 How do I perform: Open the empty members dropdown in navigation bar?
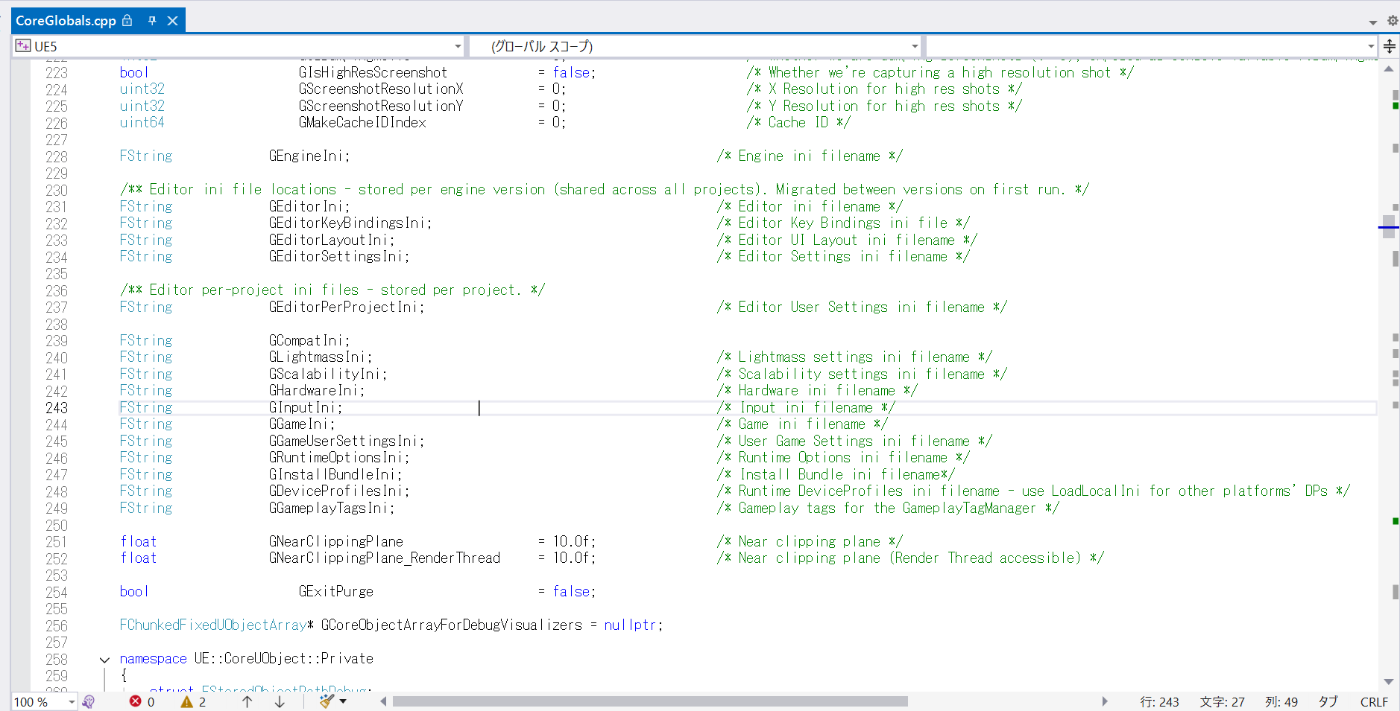tap(1151, 46)
